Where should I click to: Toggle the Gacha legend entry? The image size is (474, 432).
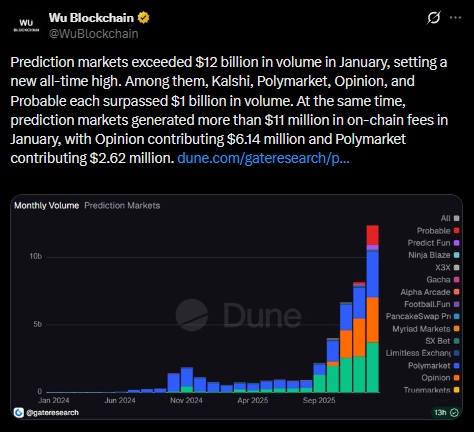point(443,280)
